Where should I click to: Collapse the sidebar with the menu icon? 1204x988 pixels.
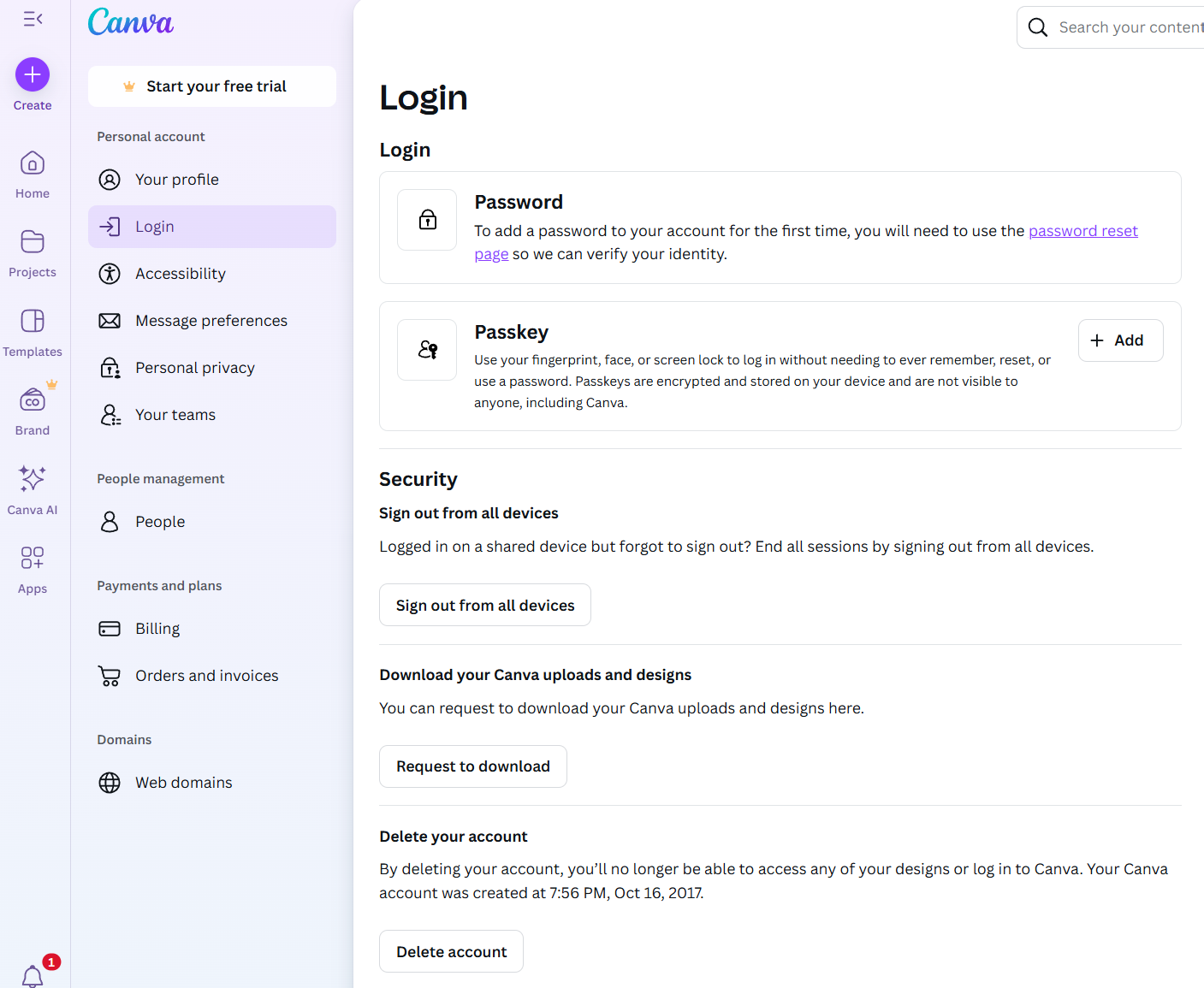(33, 19)
